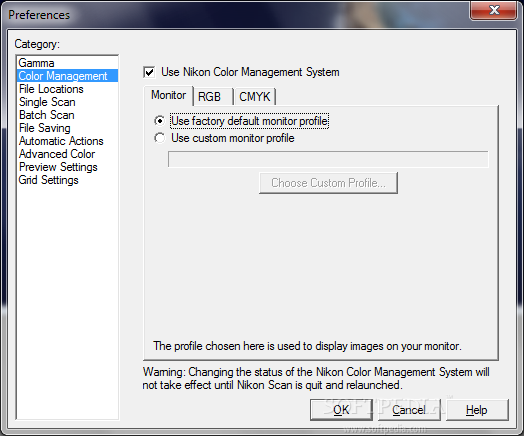Toggle Use Nikon Color Management System checkbox
Viewport: 524px width, 436px height.
149,72
